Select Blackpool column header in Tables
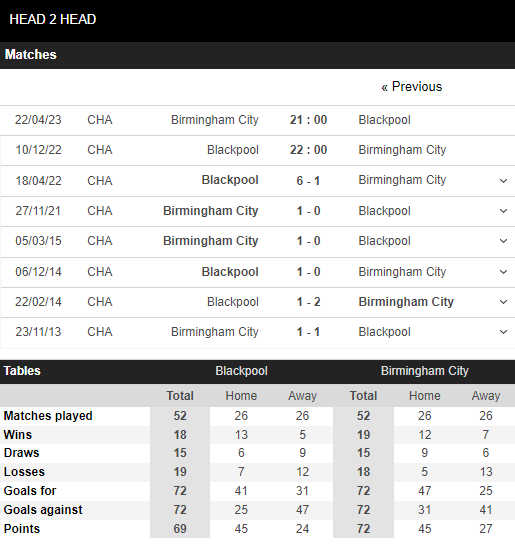515x555 pixels. coord(241,371)
